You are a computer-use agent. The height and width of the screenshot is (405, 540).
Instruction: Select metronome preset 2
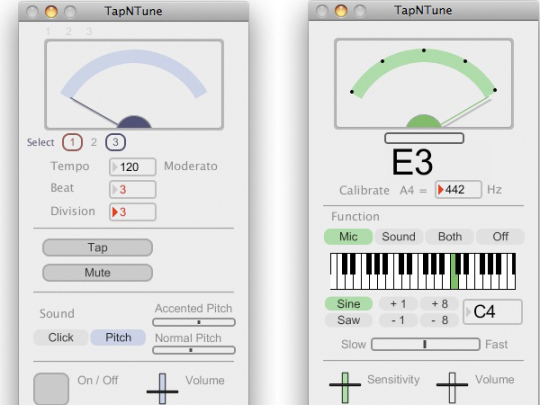tap(94, 142)
